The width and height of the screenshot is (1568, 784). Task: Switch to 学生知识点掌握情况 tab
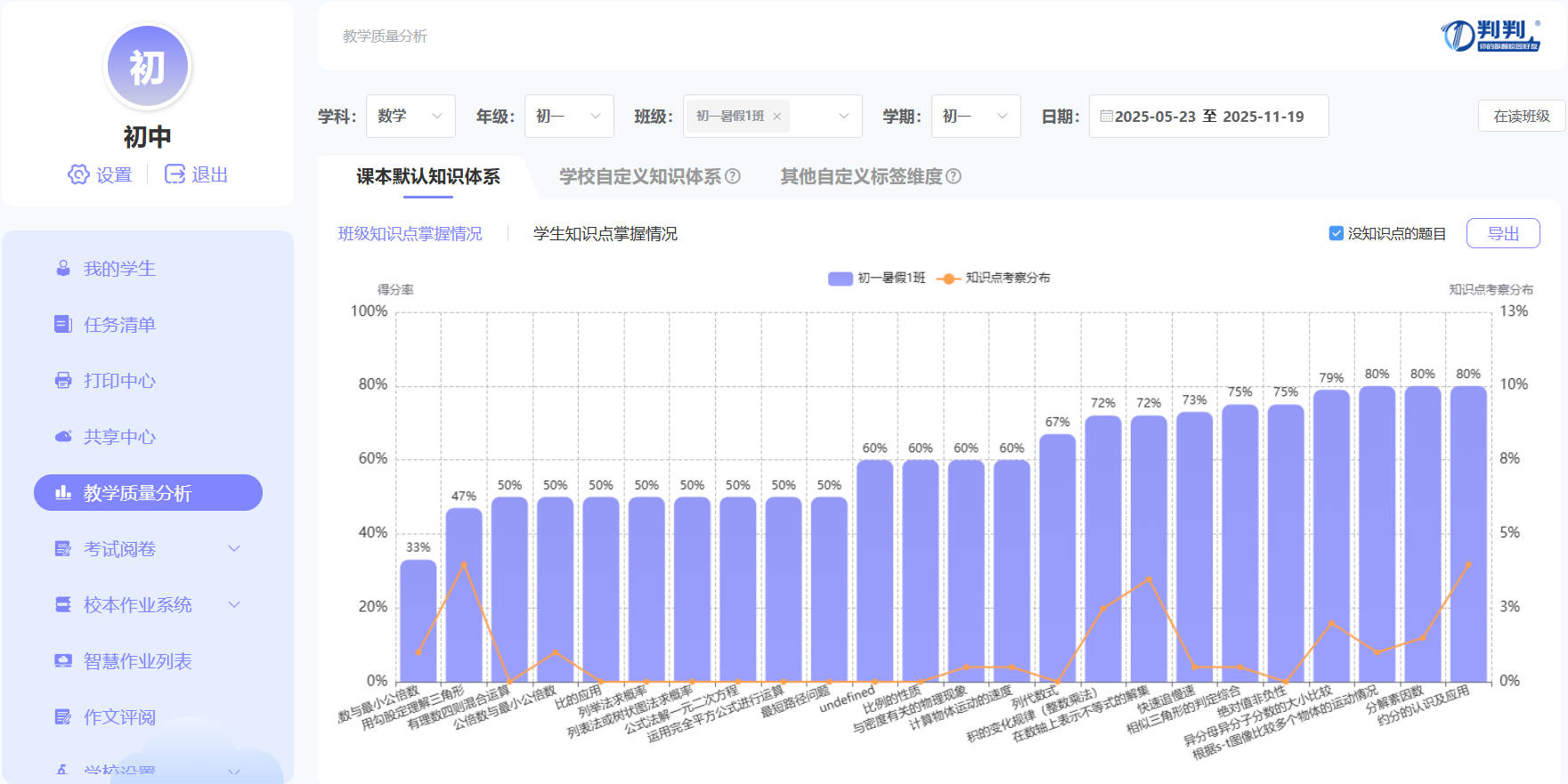click(605, 233)
